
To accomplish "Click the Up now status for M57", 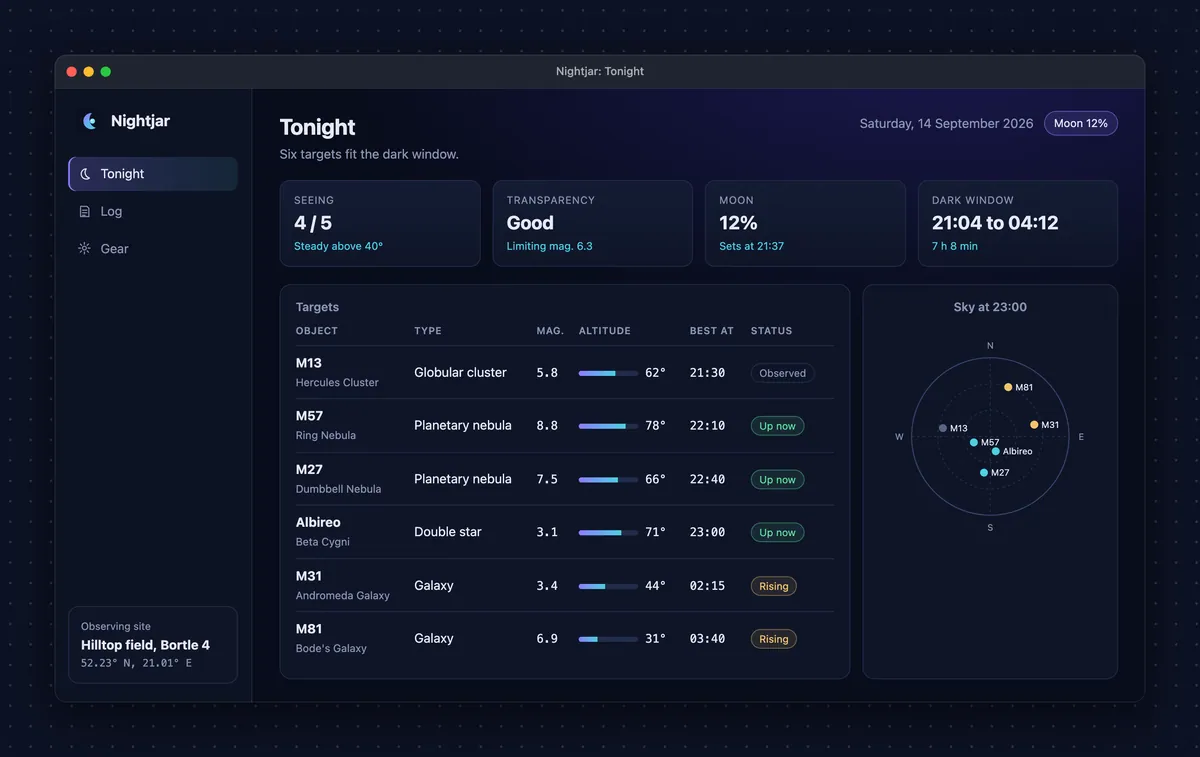I will click(x=778, y=426).
